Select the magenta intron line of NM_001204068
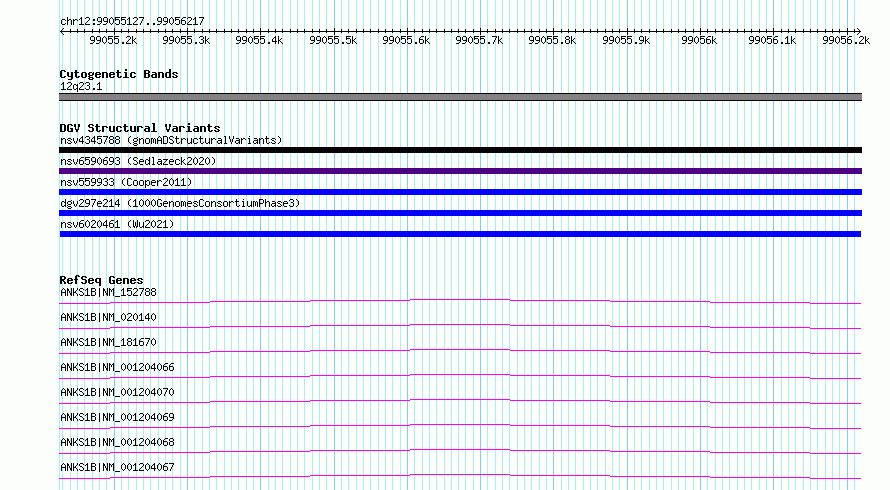The image size is (890, 490). tap(460, 449)
